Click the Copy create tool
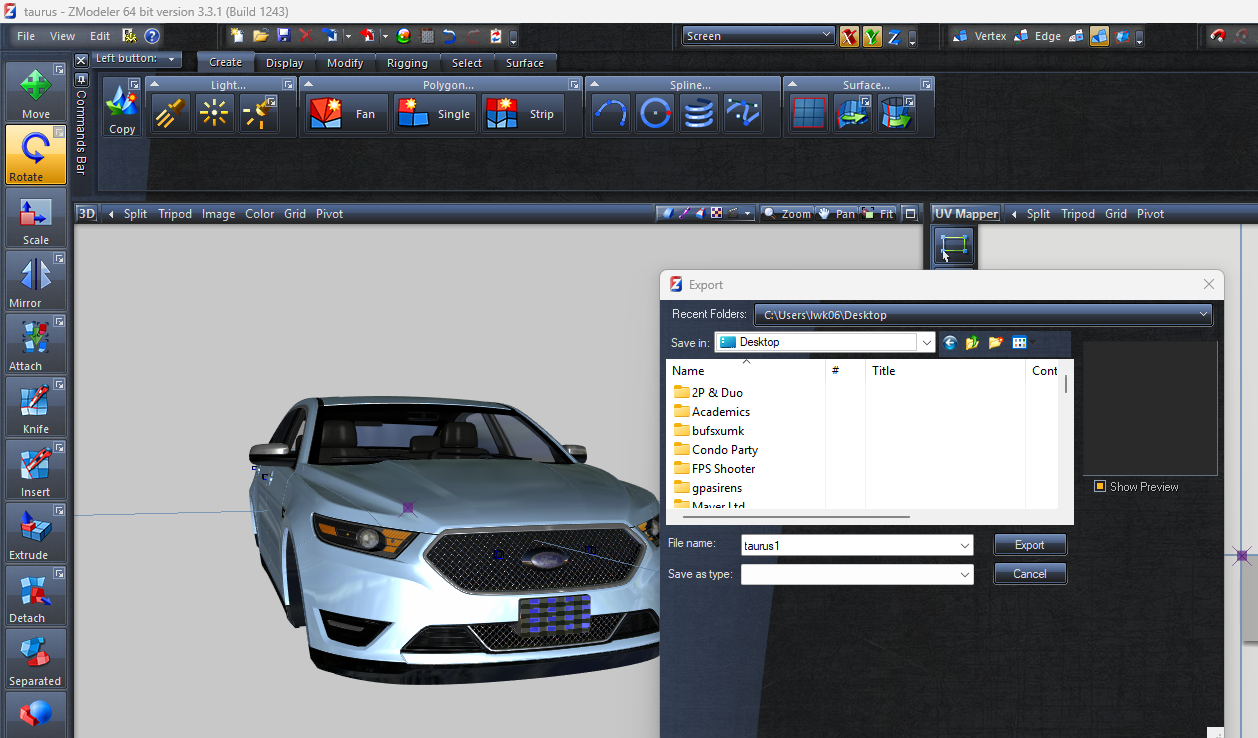The image size is (1258, 738). (x=122, y=108)
